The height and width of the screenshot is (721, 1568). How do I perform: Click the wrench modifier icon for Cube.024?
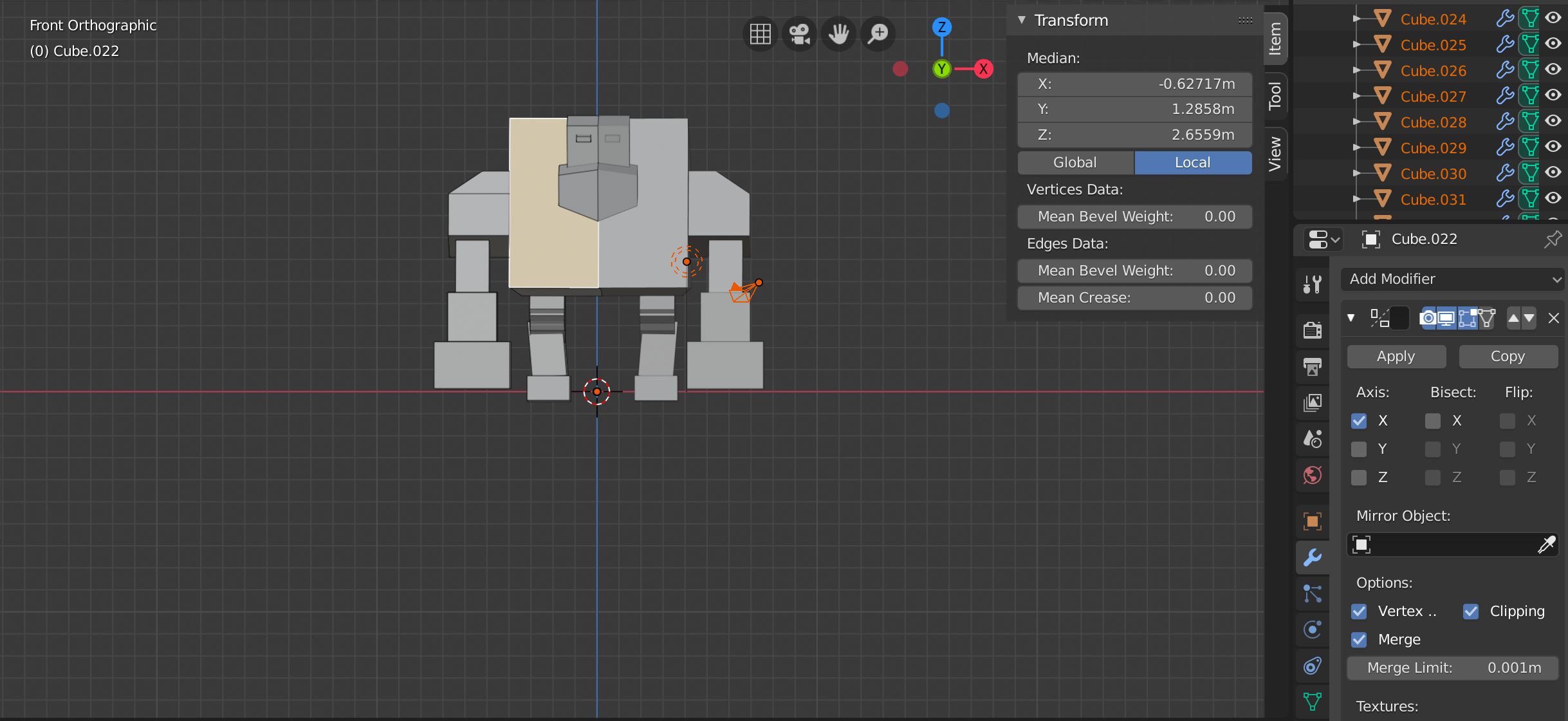coord(1504,19)
